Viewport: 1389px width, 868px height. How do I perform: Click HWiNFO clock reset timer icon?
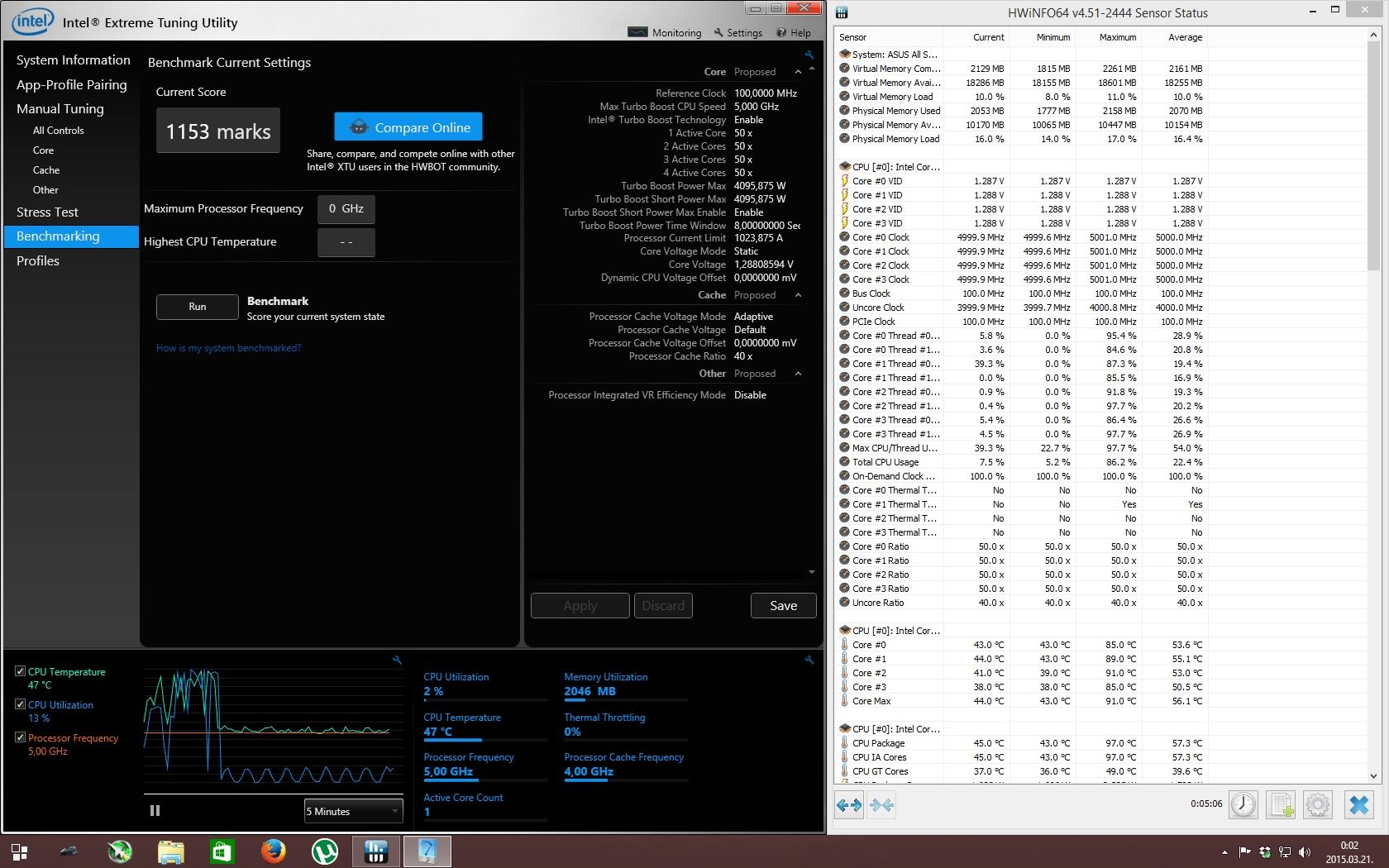[x=1243, y=804]
